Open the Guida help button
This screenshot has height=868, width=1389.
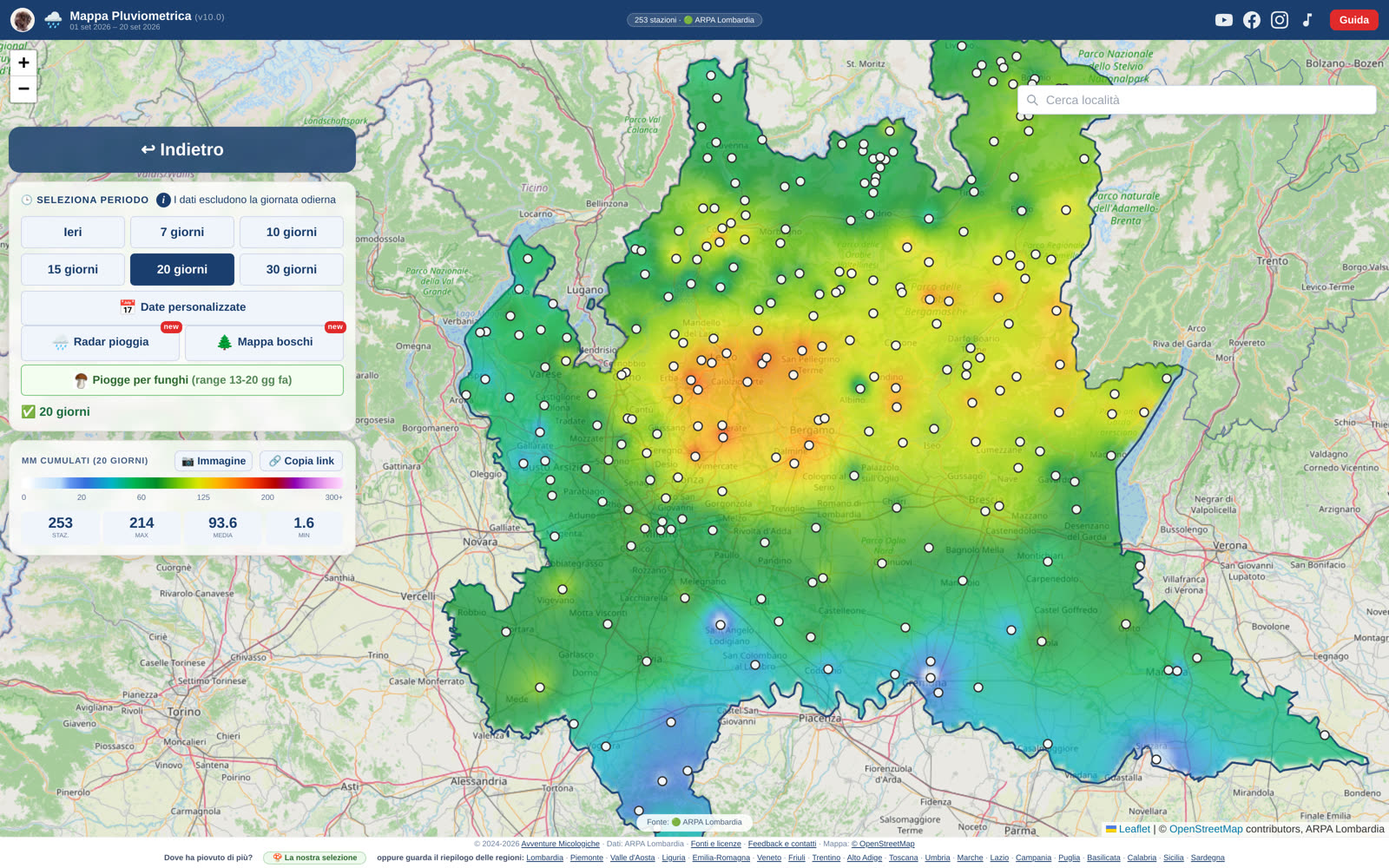(1353, 20)
